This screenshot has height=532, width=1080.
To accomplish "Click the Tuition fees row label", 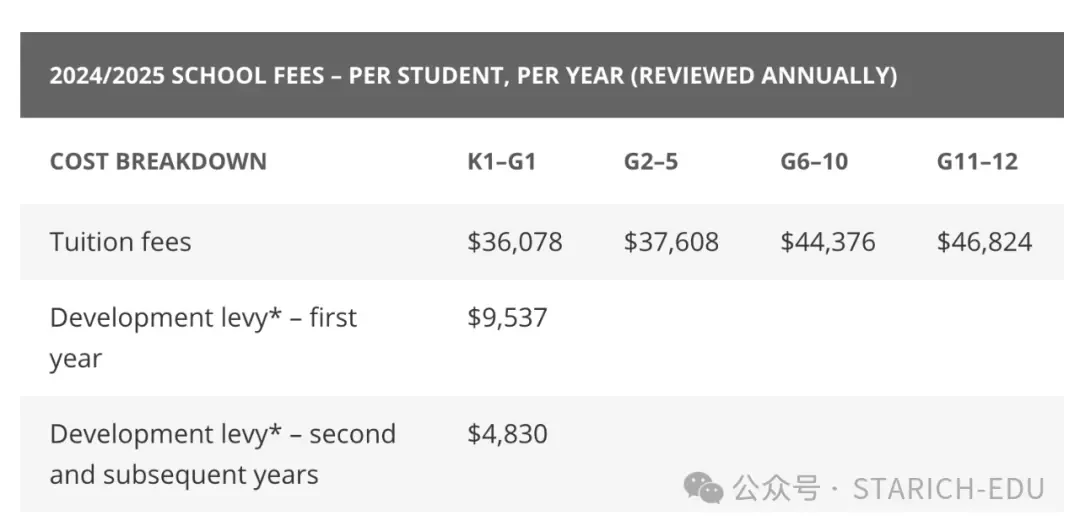I will pyautogui.click(x=121, y=242).
